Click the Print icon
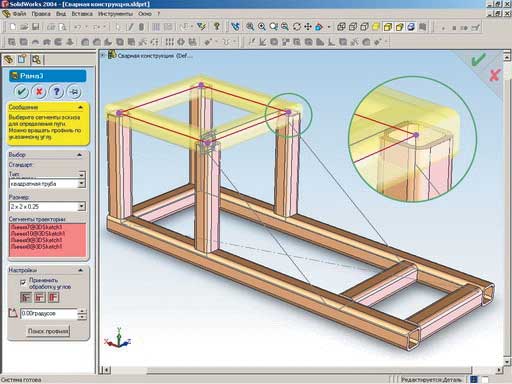Viewport: 512px width, 384px height. click(x=51, y=27)
